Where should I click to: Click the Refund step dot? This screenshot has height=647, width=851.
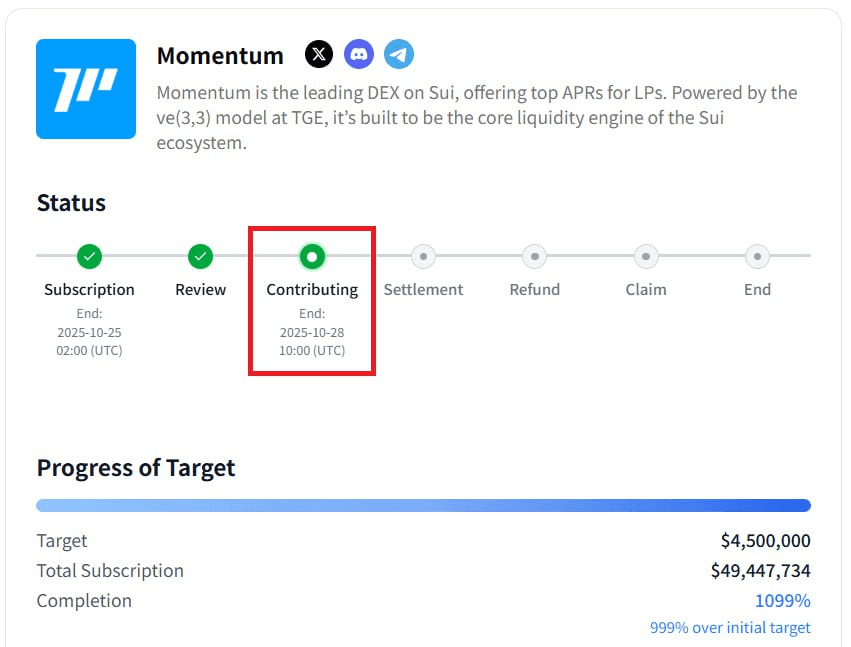(535, 257)
